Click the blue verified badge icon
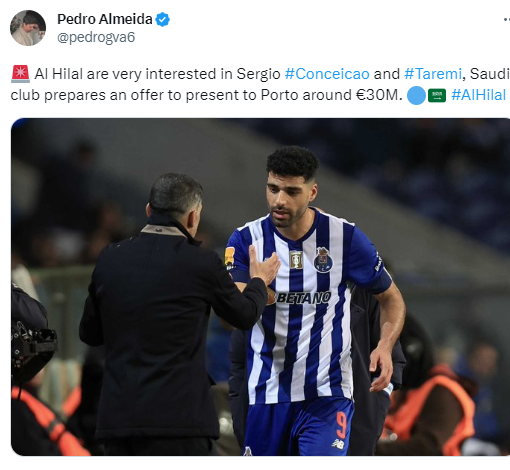Image resolution: width=510 pixels, height=470 pixels. [163, 19]
